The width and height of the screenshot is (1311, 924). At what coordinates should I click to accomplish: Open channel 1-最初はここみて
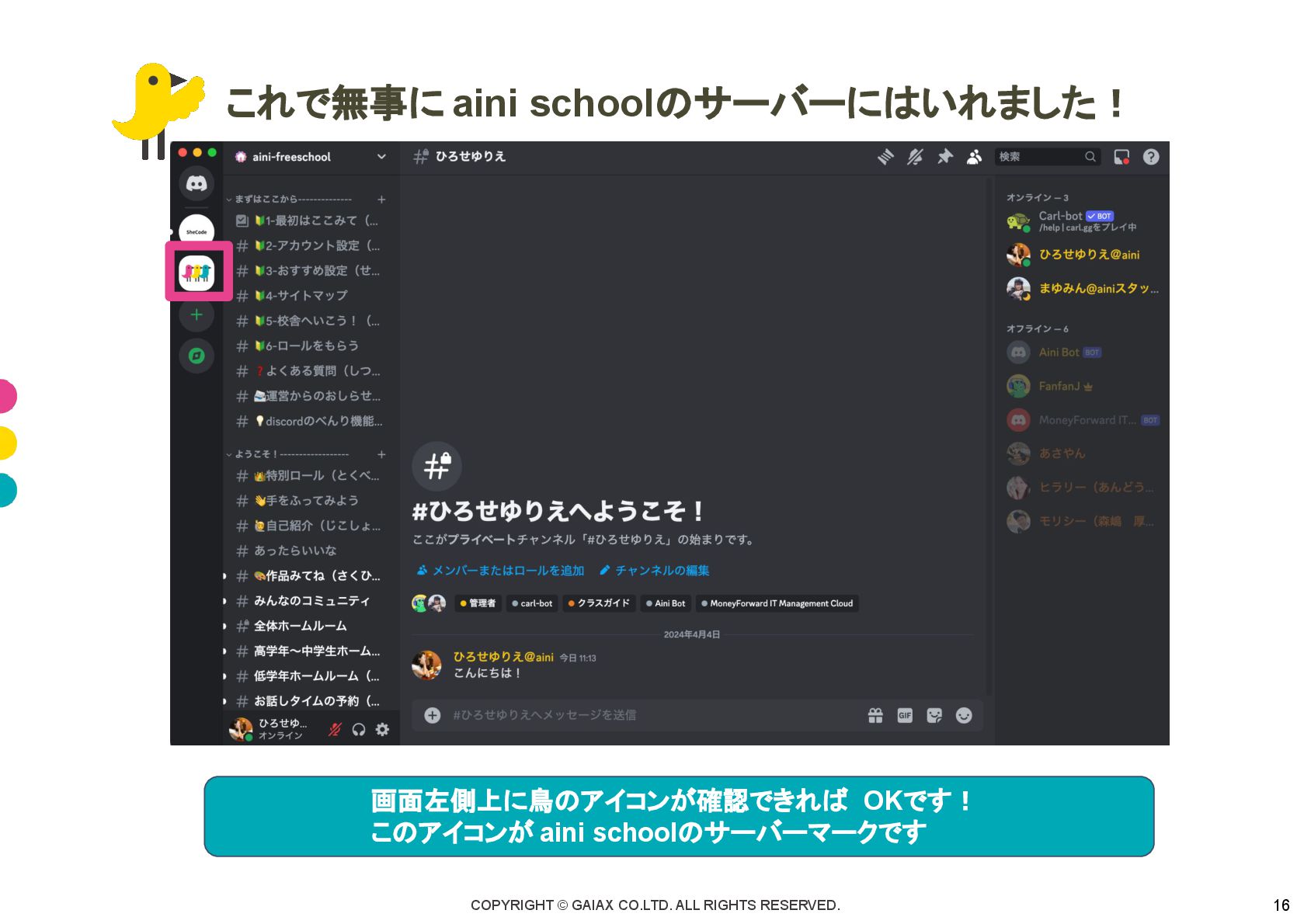pos(308,221)
